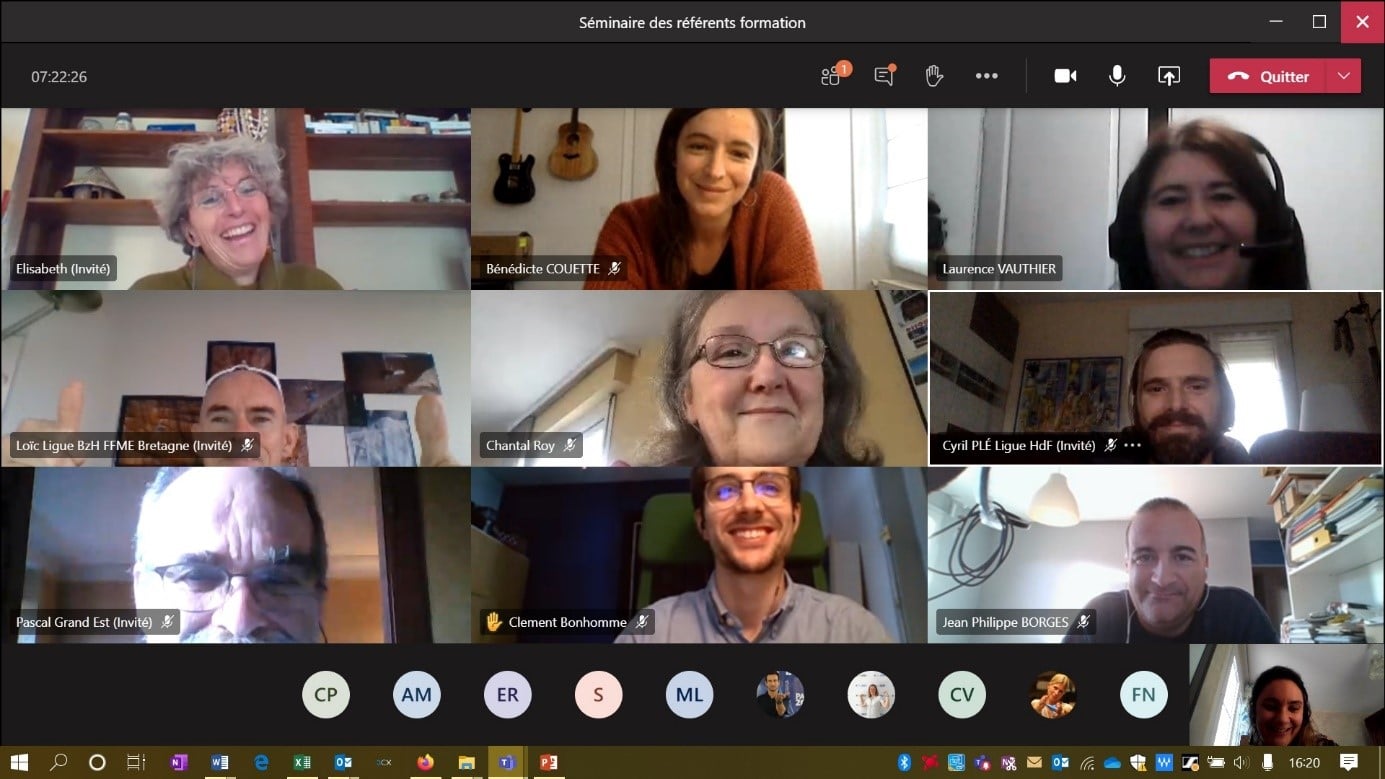Select Jean Philippe BORGES video tile

[1156, 555]
